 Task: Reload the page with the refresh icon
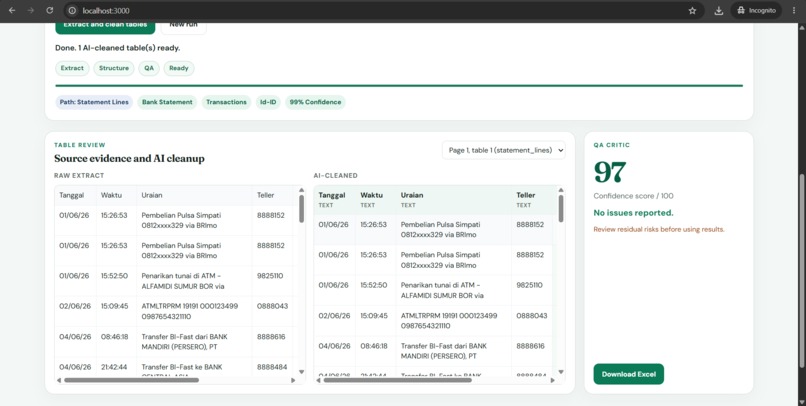(x=49, y=10)
